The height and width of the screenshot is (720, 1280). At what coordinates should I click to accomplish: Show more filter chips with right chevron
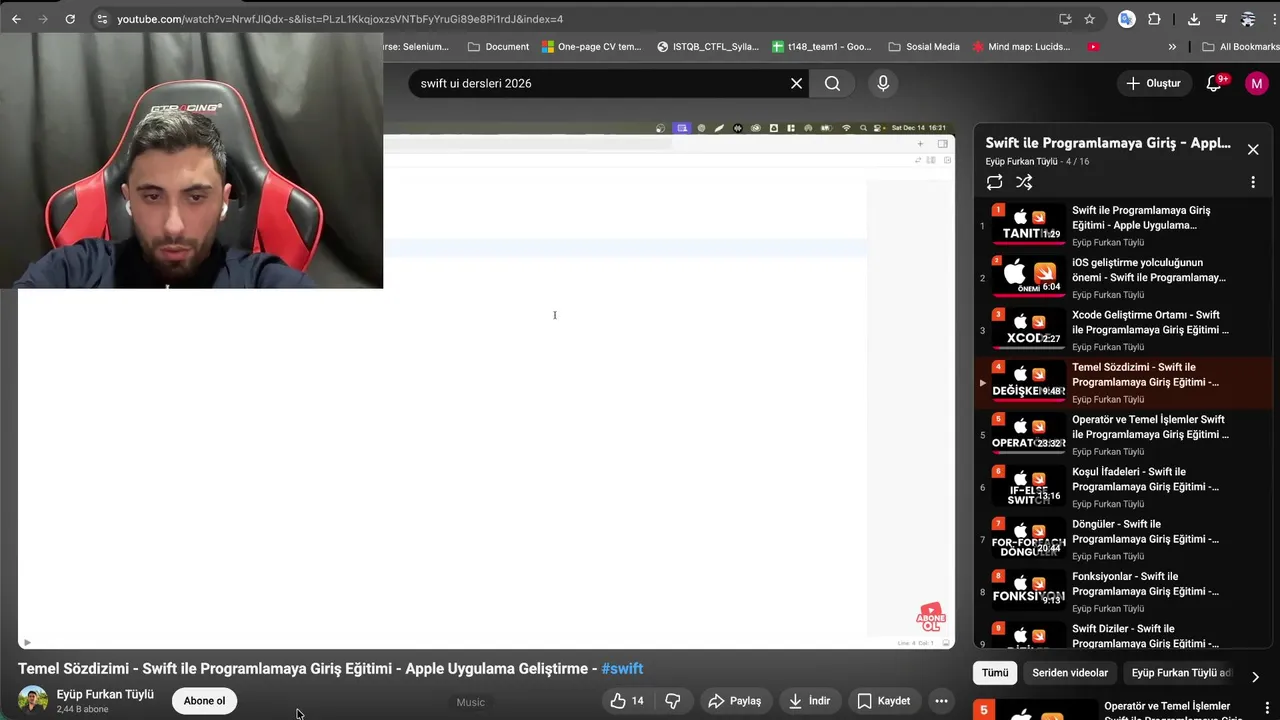click(1255, 676)
